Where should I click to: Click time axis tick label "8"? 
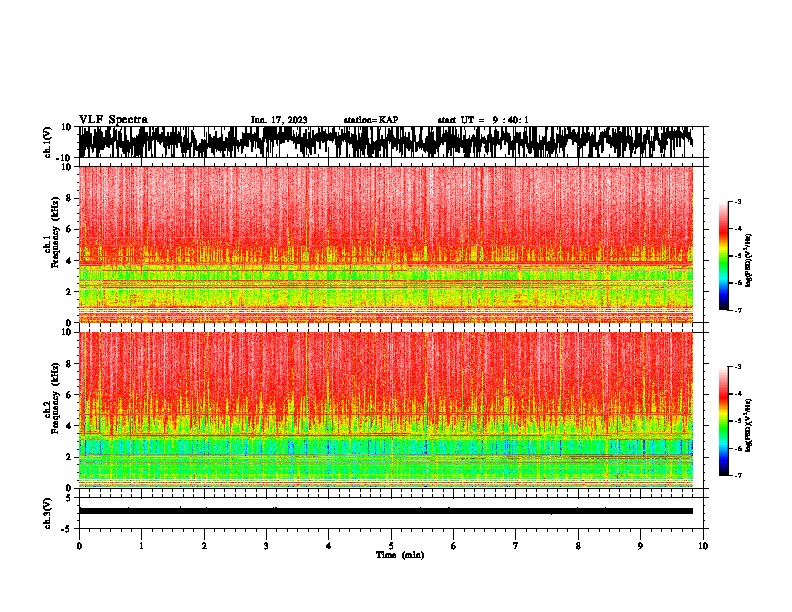pos(578,546)
